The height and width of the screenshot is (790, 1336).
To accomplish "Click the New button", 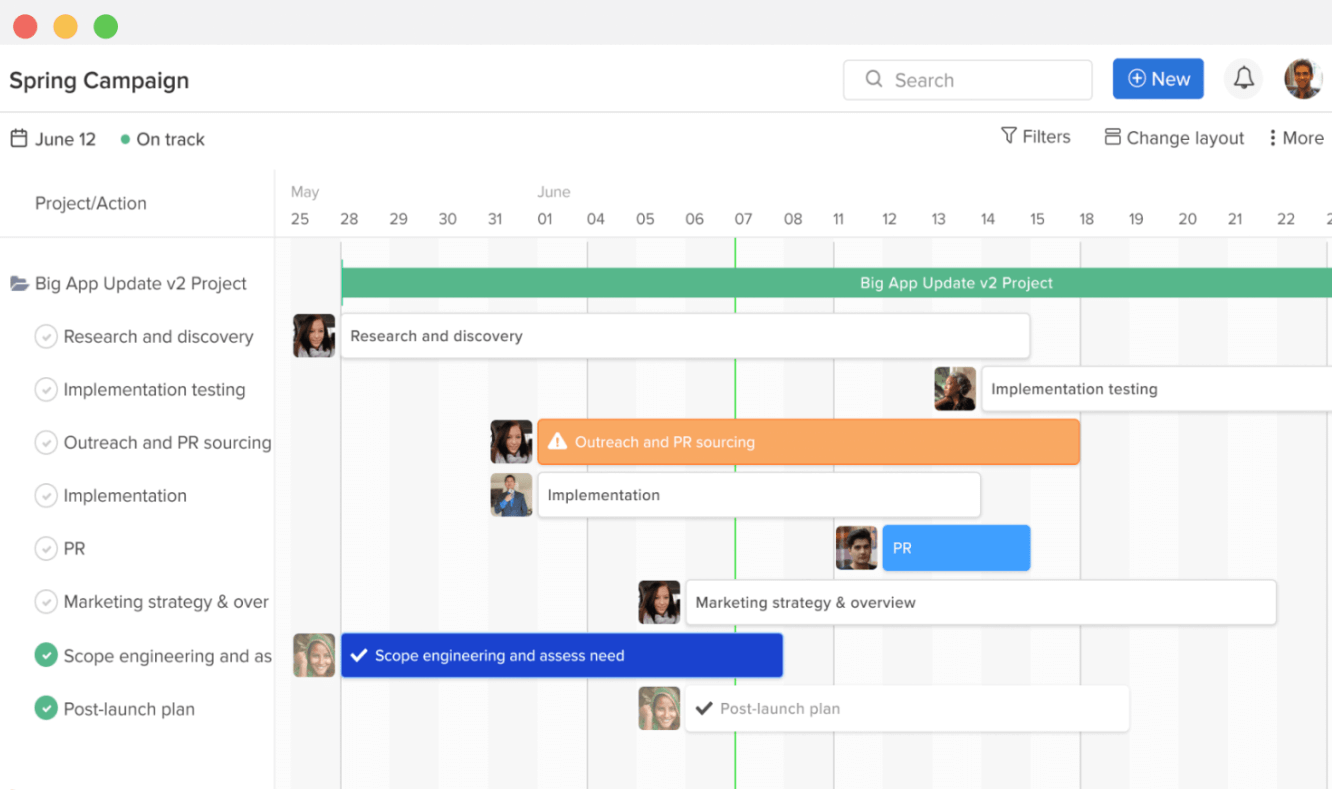I will point(1158,79).
